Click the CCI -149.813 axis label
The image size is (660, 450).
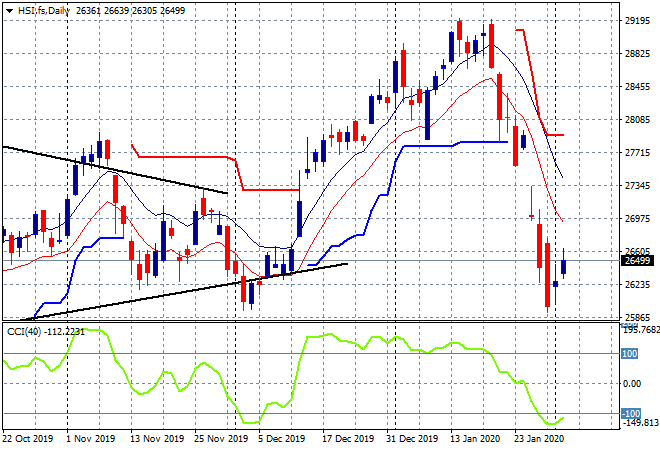coord(641,422)
